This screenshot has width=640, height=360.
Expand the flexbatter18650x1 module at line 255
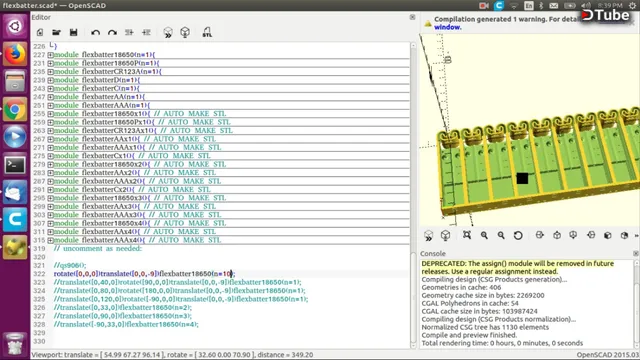[x=50, y=114]
